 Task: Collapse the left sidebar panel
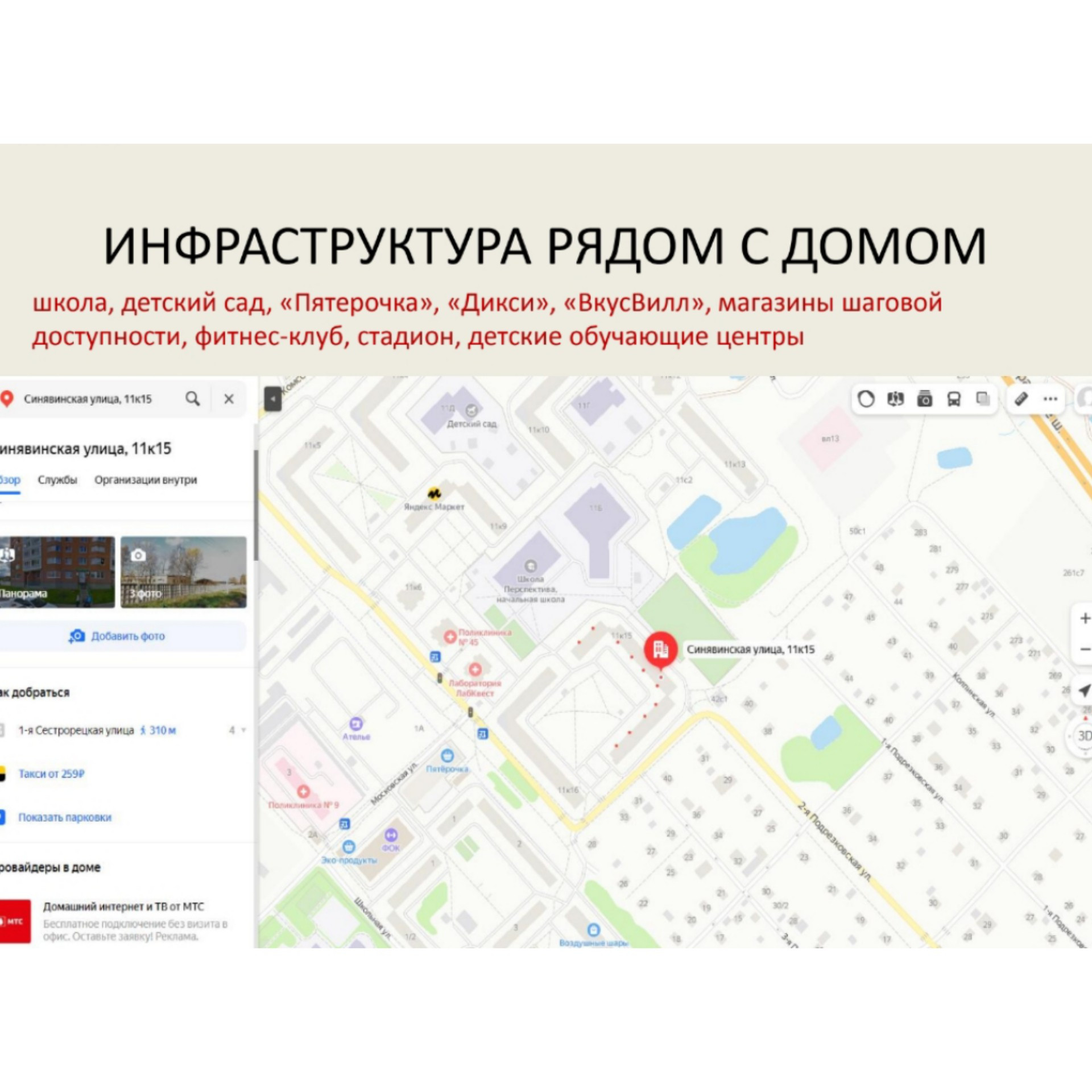pos(273,399)
